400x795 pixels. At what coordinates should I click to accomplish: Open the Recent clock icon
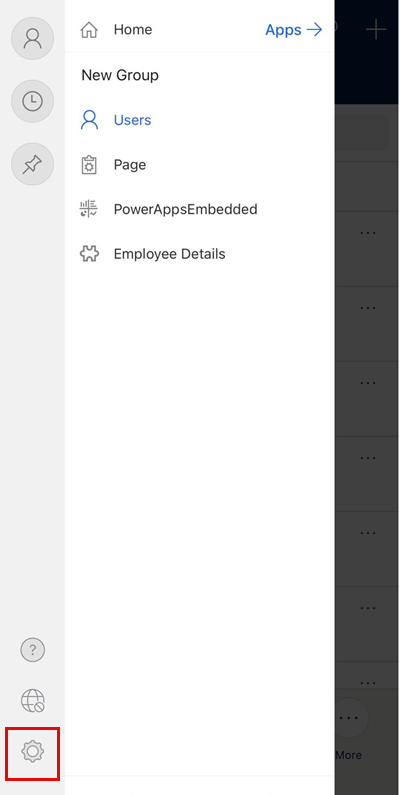click(32, 101)
